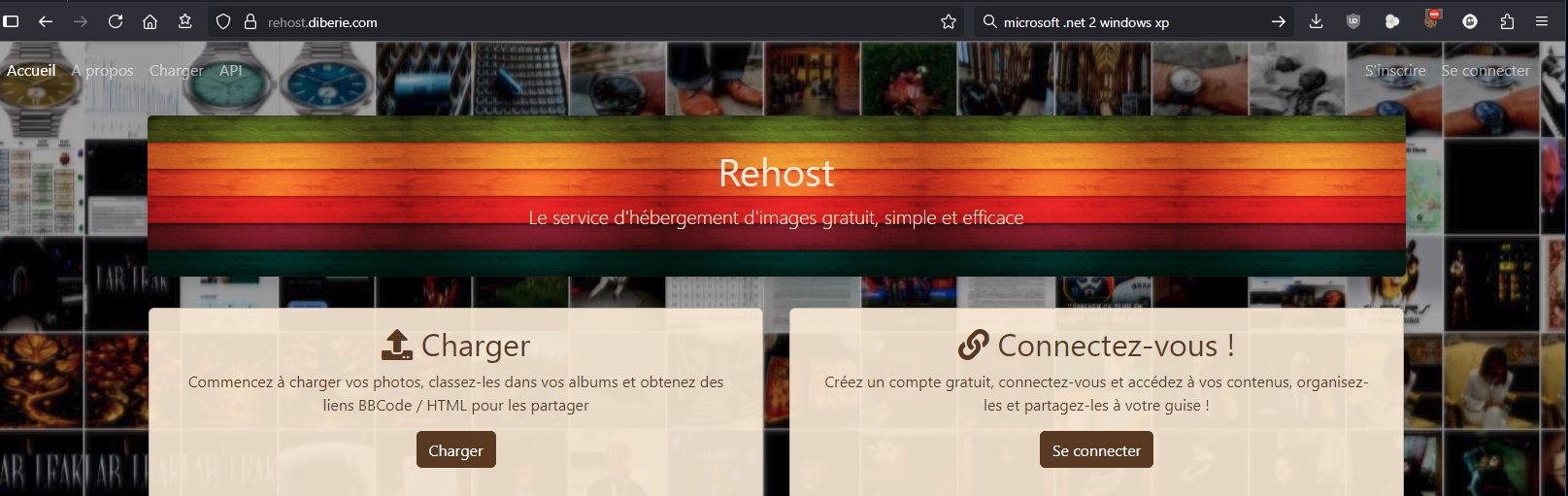This screenshot has width=1568, height=496.
Task: Click the text 'Commencez à charger vos photos'
Action: point(306,381)
